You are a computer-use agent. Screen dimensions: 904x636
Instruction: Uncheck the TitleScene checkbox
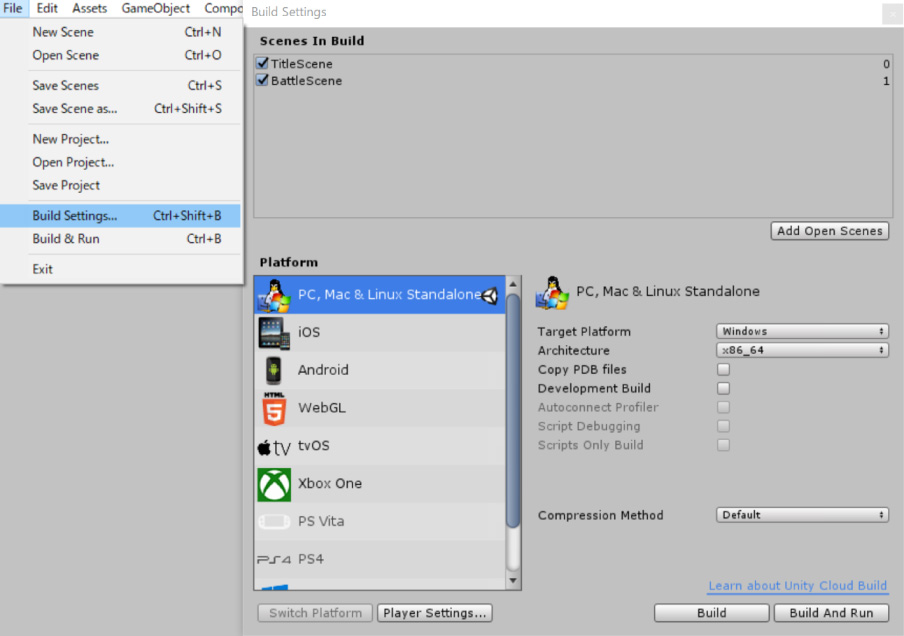(262, 63)
